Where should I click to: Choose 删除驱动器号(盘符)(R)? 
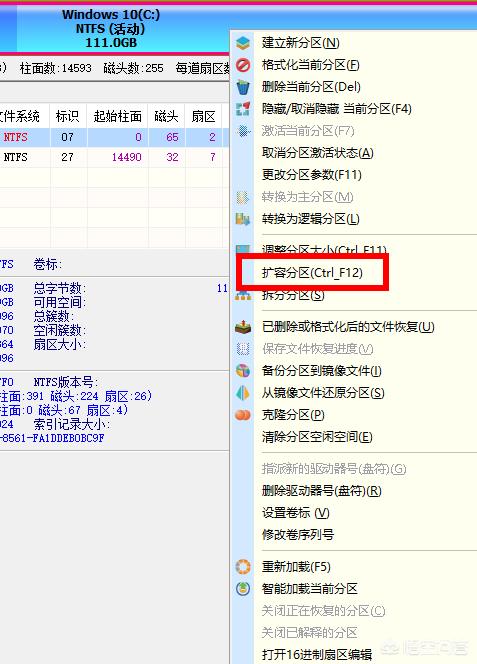click(322, 491)
